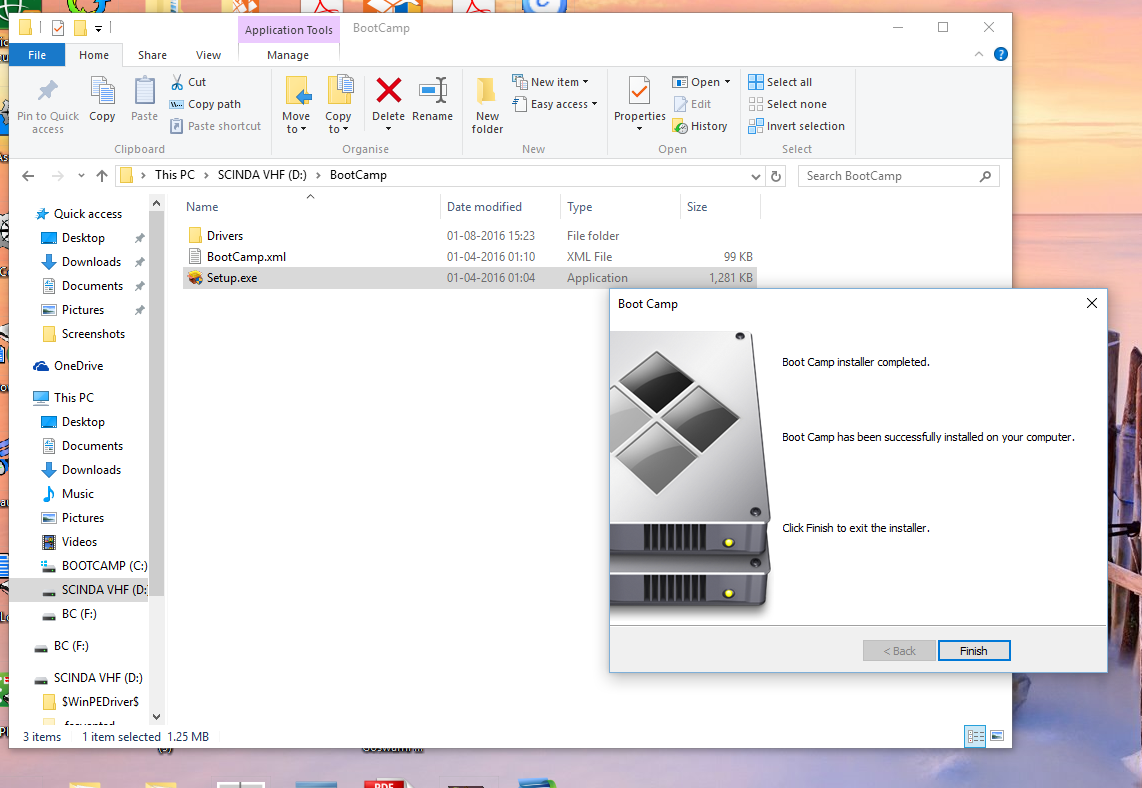Click the Rename icon
Image resolution: width=1142 pixels, height=788 pixels.
click(x=433, y=91)
